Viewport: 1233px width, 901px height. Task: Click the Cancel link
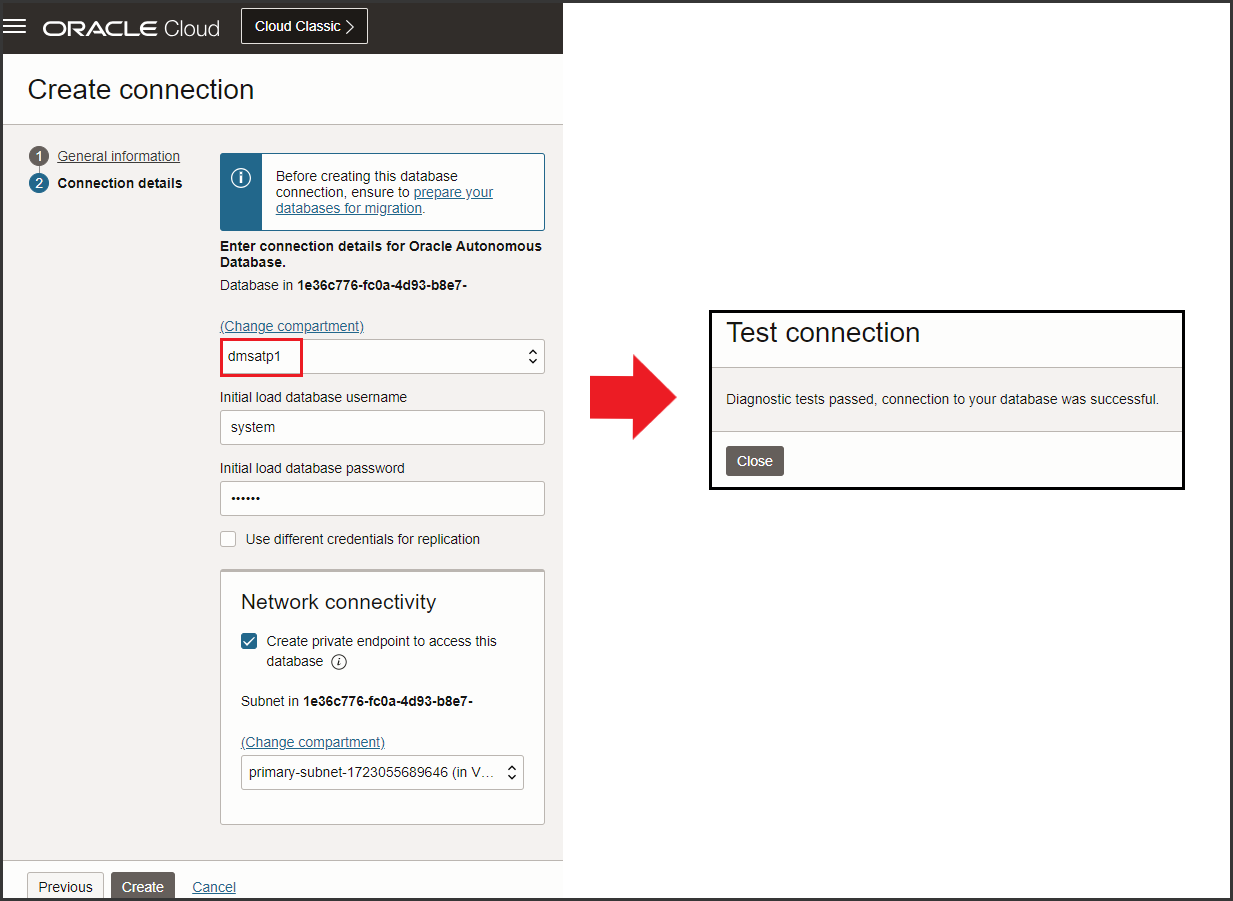[213, 886]
